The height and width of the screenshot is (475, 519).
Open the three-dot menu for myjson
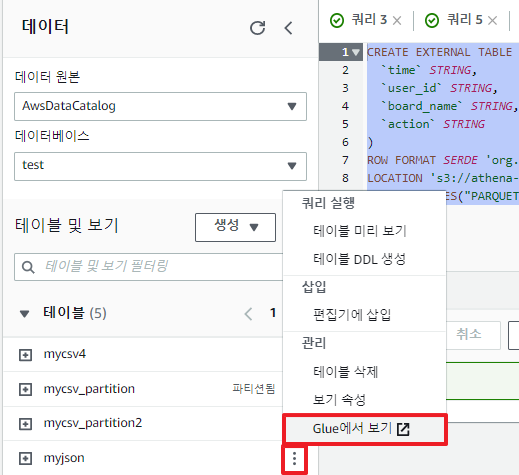click(294, 459)
